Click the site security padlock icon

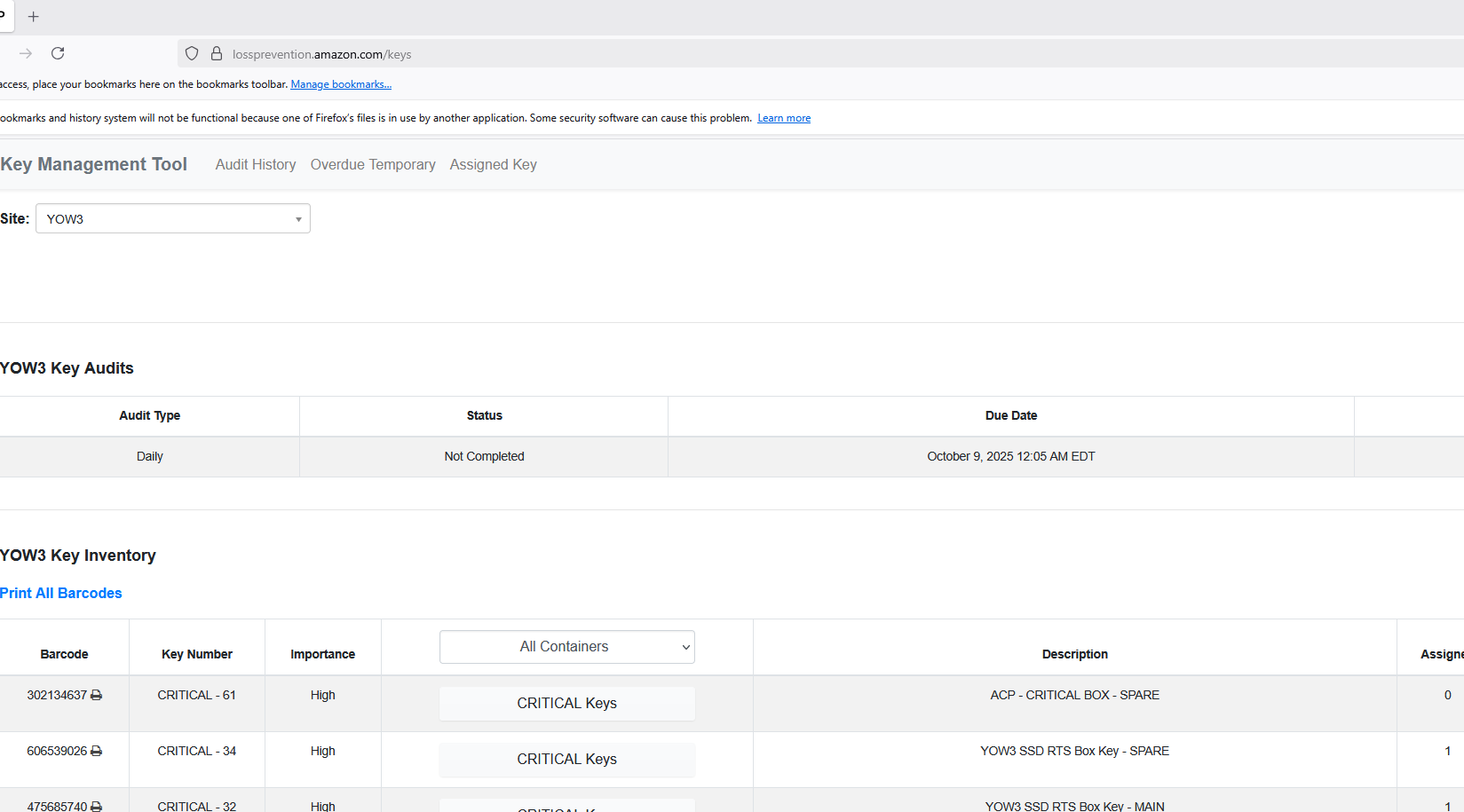tap(217, 54)
